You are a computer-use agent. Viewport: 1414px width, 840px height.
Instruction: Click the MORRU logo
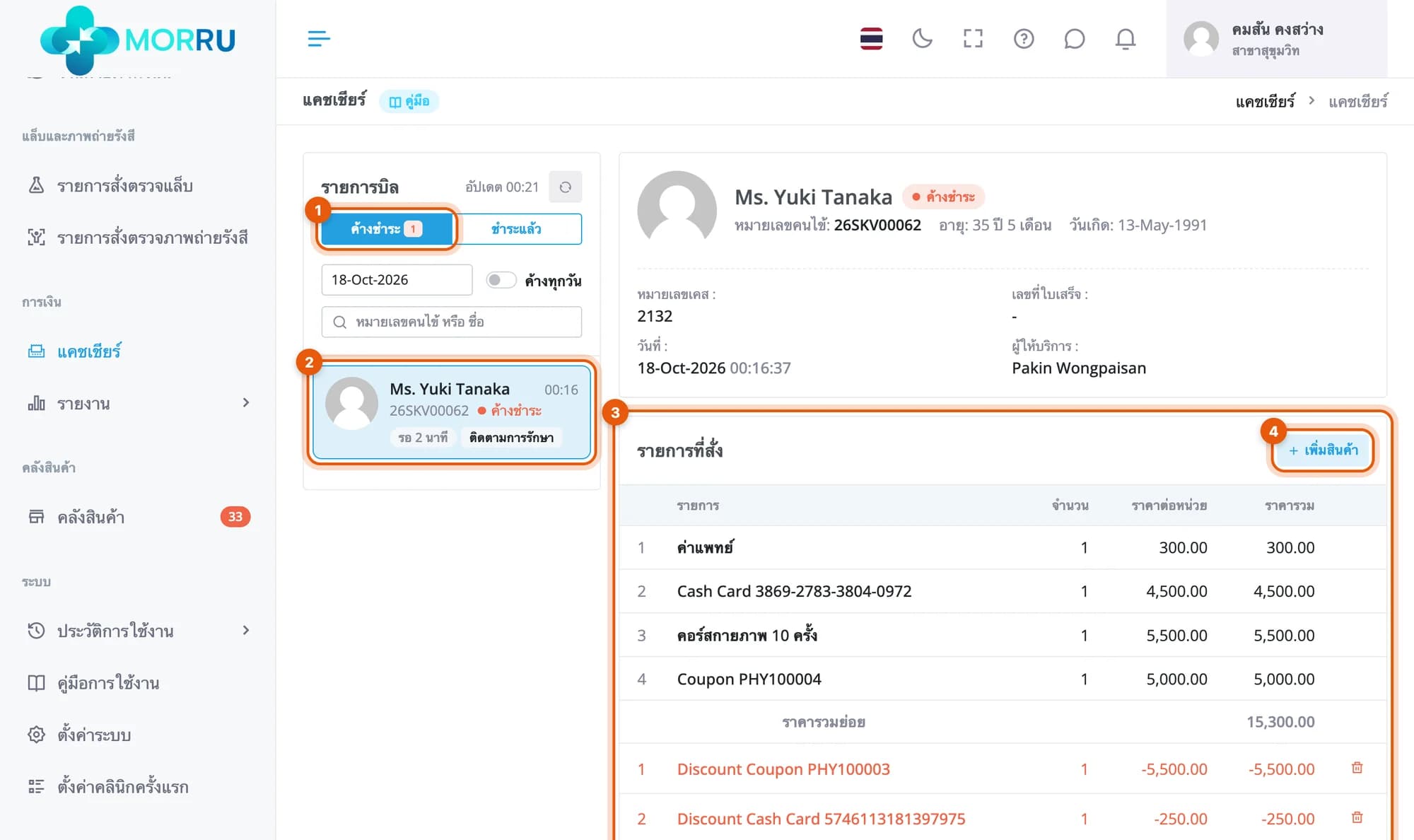[137, 39]
